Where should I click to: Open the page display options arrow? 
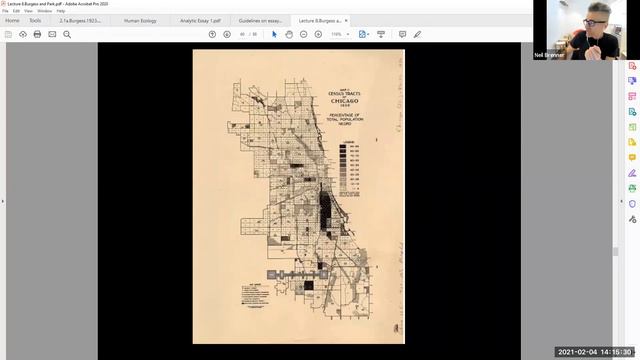pos(368,34)
